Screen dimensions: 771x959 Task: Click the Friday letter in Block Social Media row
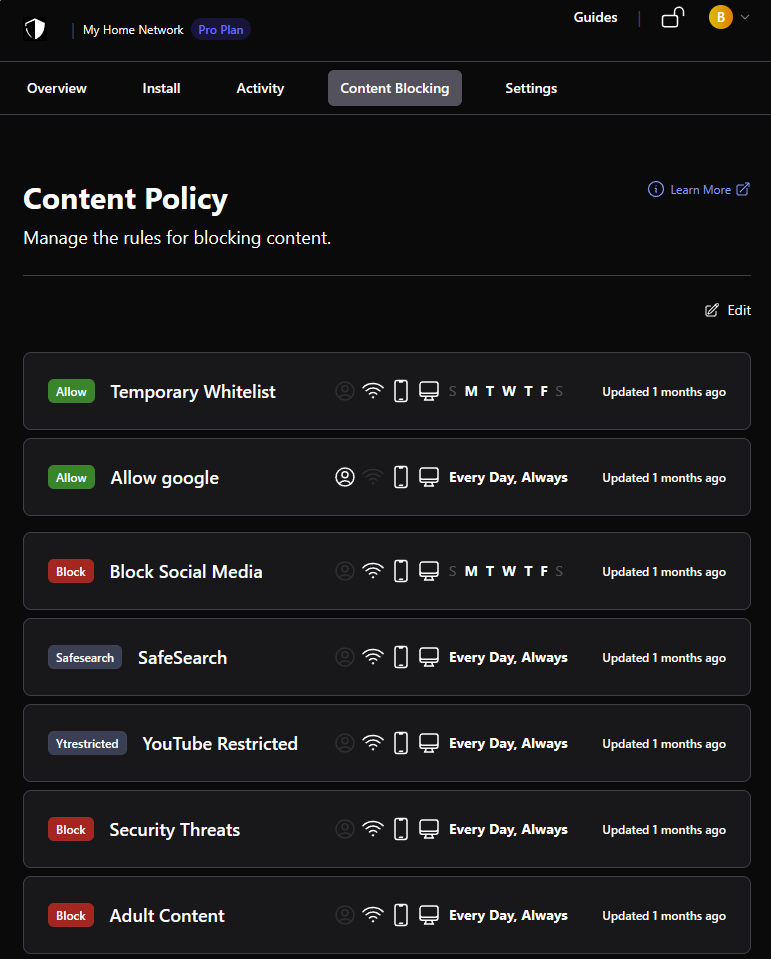pyautogui.click(x=544, y=571)
